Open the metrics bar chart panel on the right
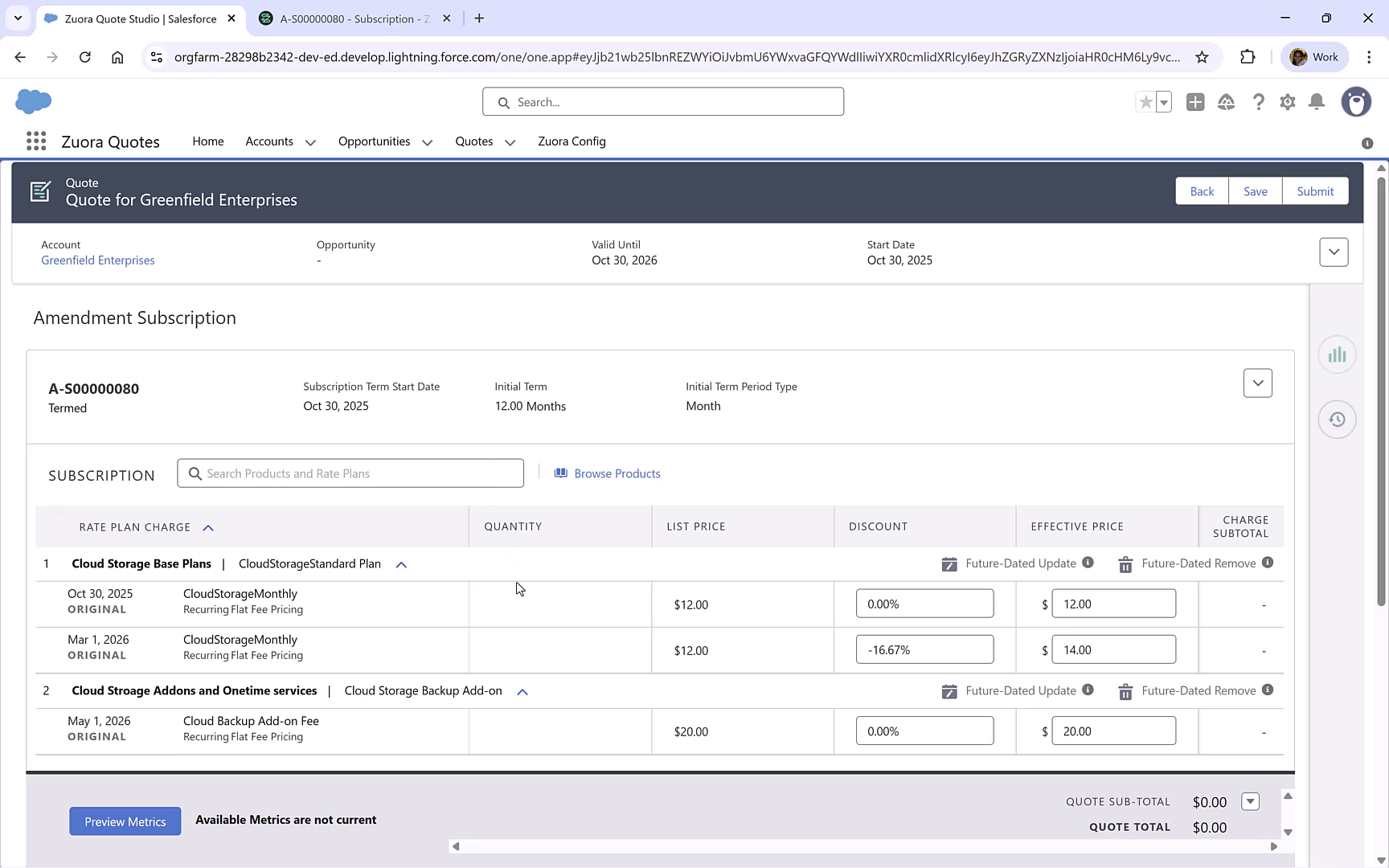 (1337, 354)
